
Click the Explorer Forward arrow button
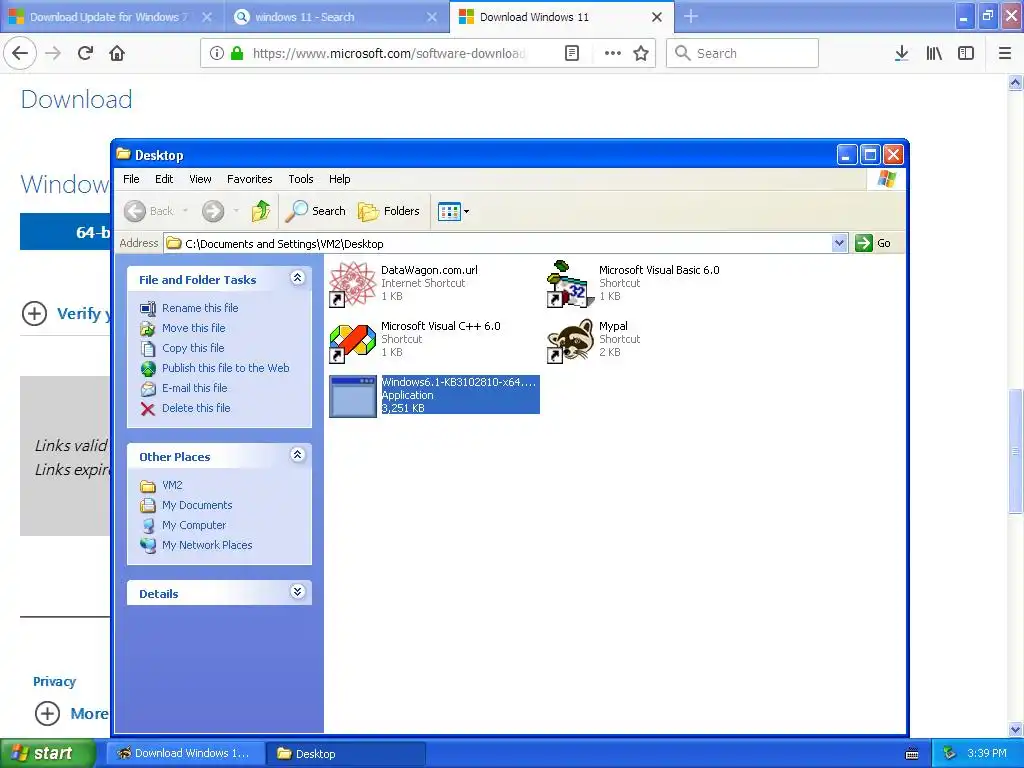point(213,211)
